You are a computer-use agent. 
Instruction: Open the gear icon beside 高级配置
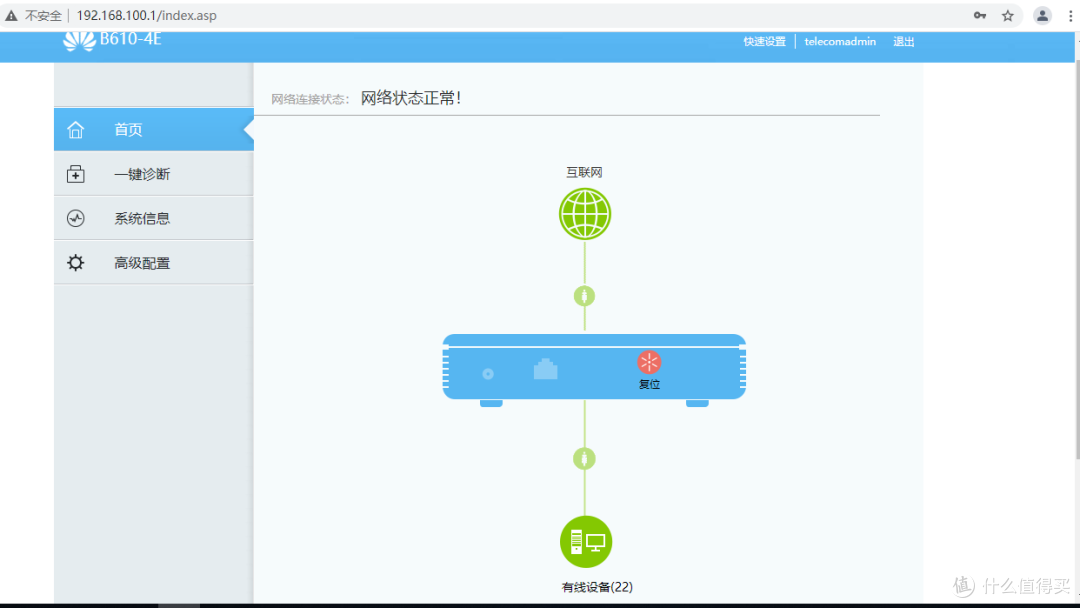tap(75, 262)
